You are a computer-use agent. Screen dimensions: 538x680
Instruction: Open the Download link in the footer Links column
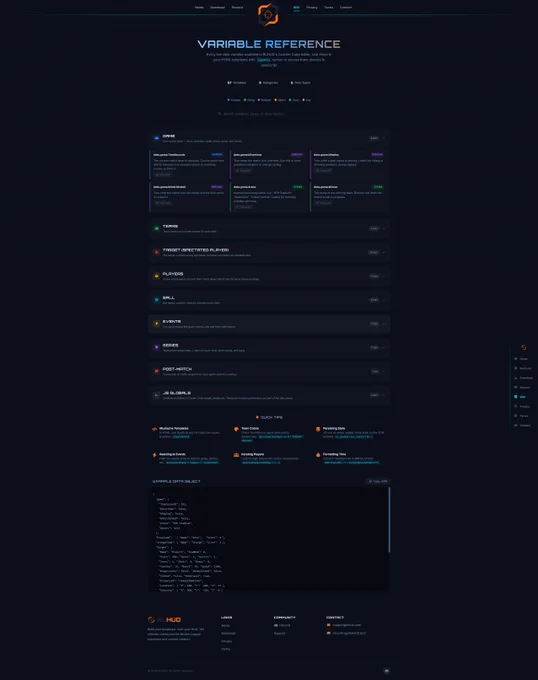(x=228, y=634)
